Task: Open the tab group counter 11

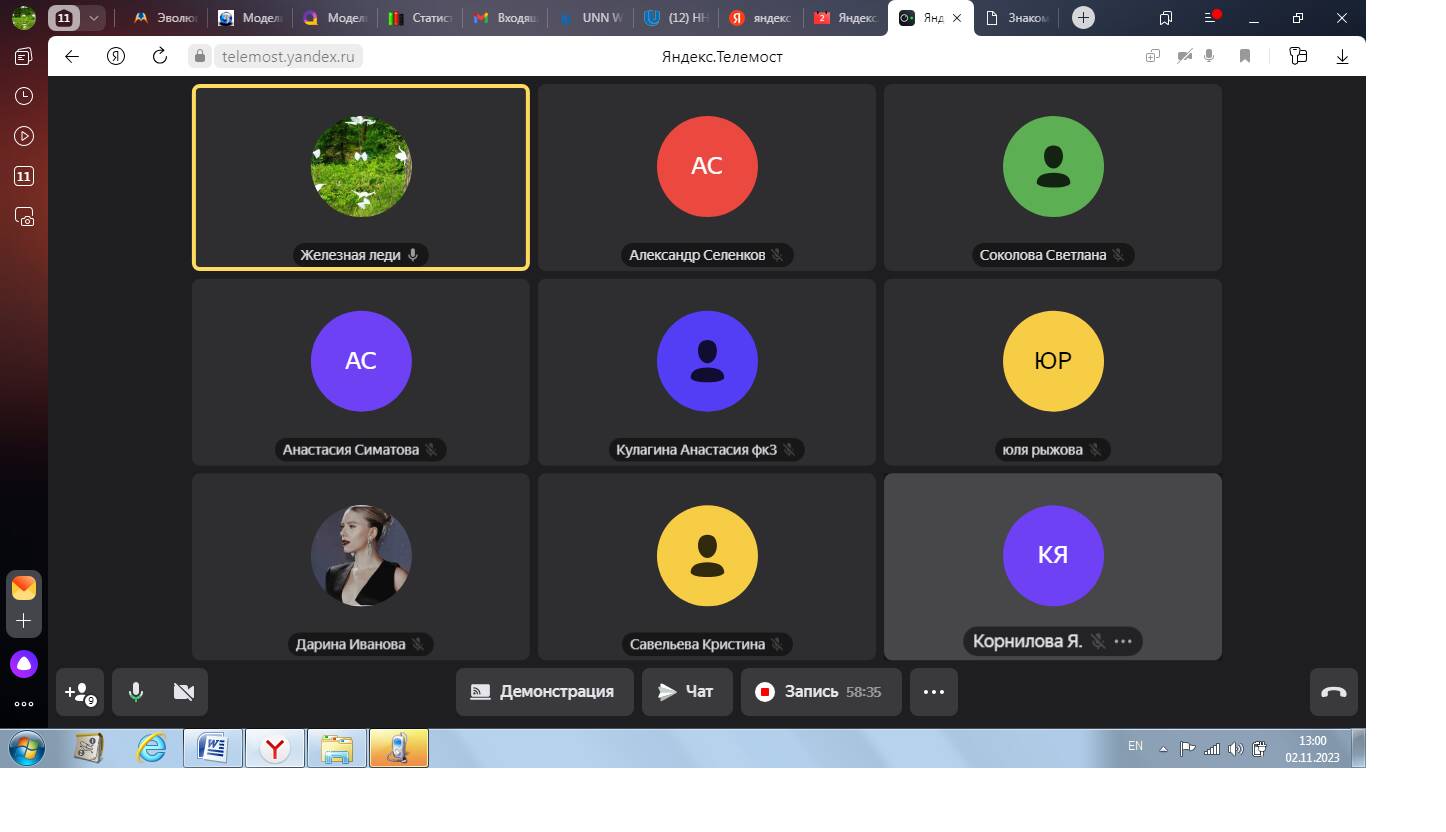Action: (64, 17)
